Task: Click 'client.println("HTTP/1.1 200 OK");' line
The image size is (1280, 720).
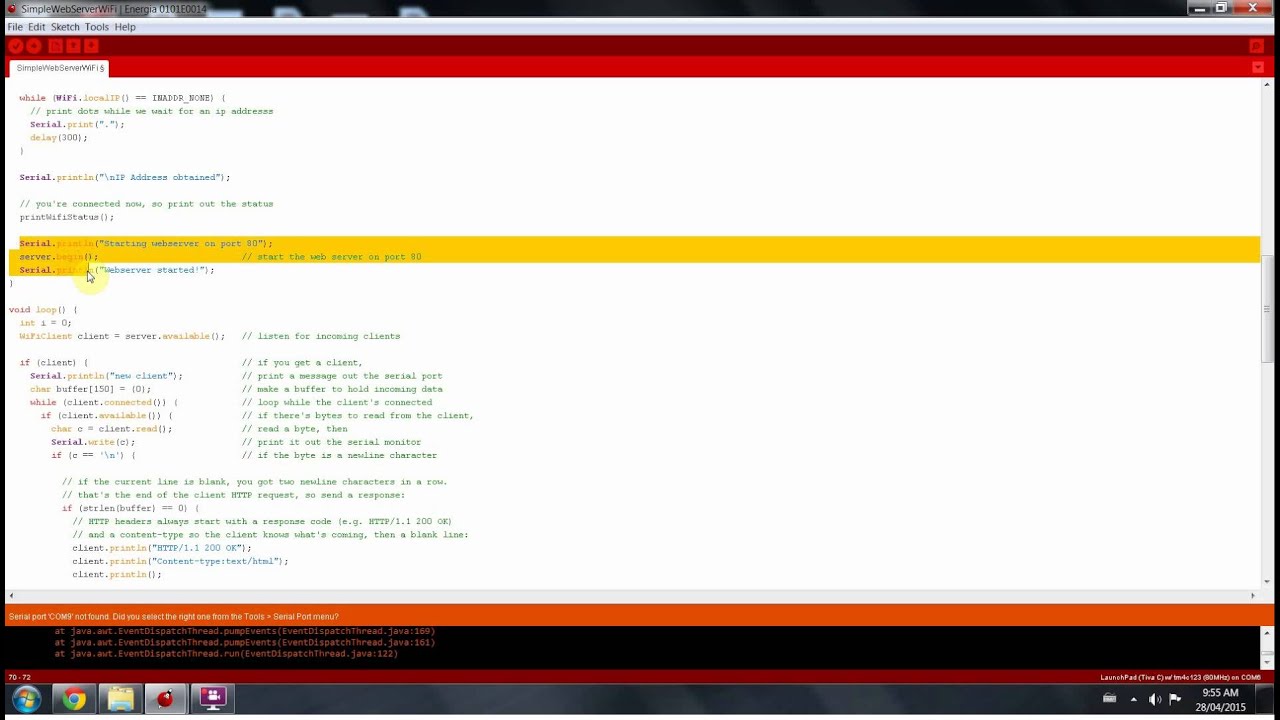Action: [x=162, y=548]
